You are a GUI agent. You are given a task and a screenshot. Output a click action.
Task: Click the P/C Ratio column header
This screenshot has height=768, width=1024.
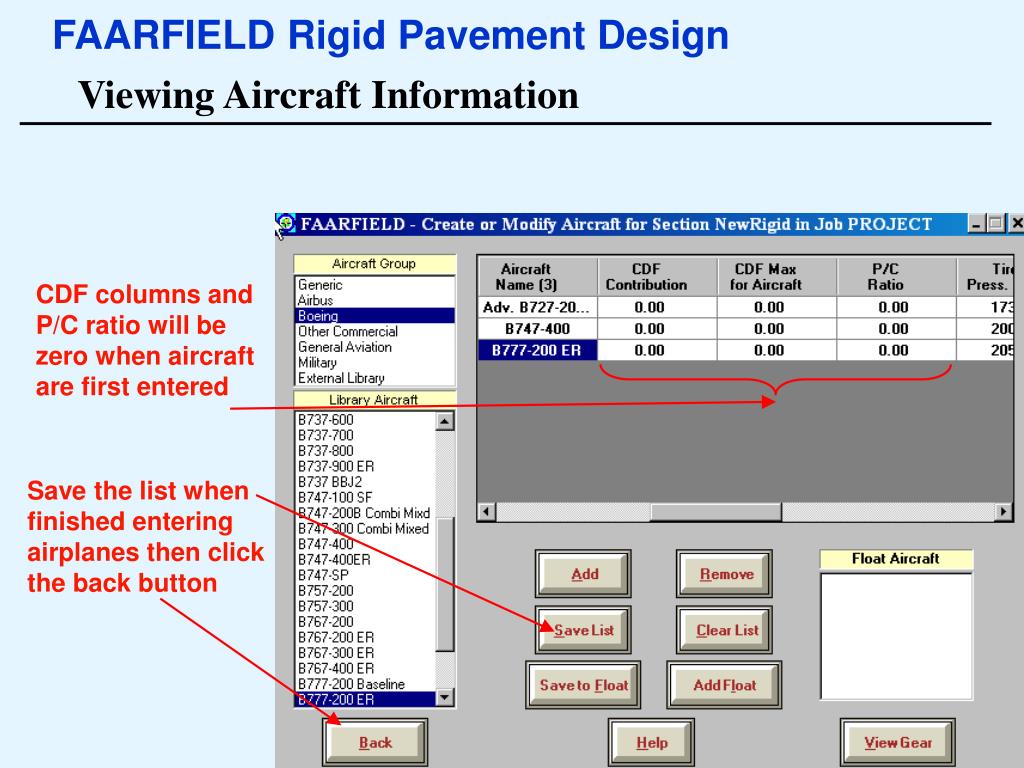[897, 277]
